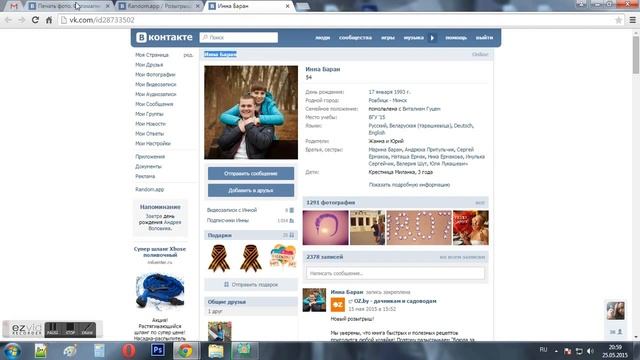Click the volume speaker tray icon
The image size is (640, 360).
(590, 351)
